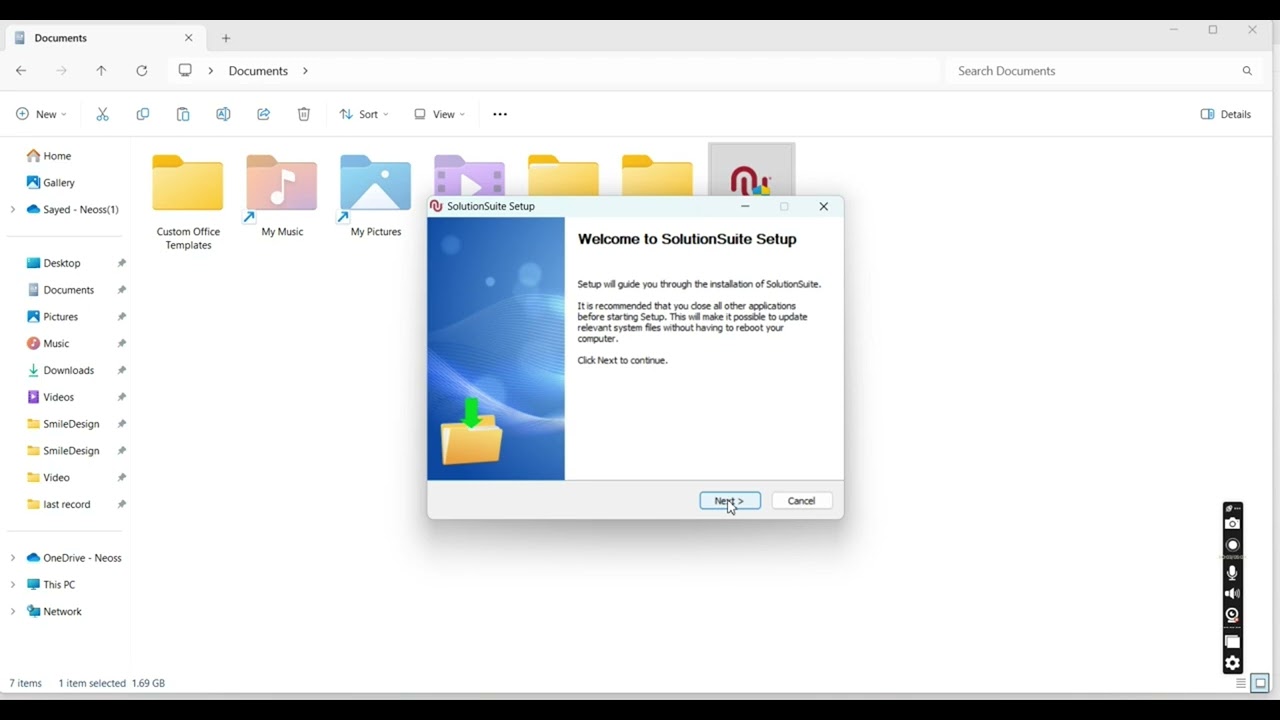1280x720 pixels.
Task: Click pin icon beside last record
Action: pyautogui.click(x=121, y=505)
